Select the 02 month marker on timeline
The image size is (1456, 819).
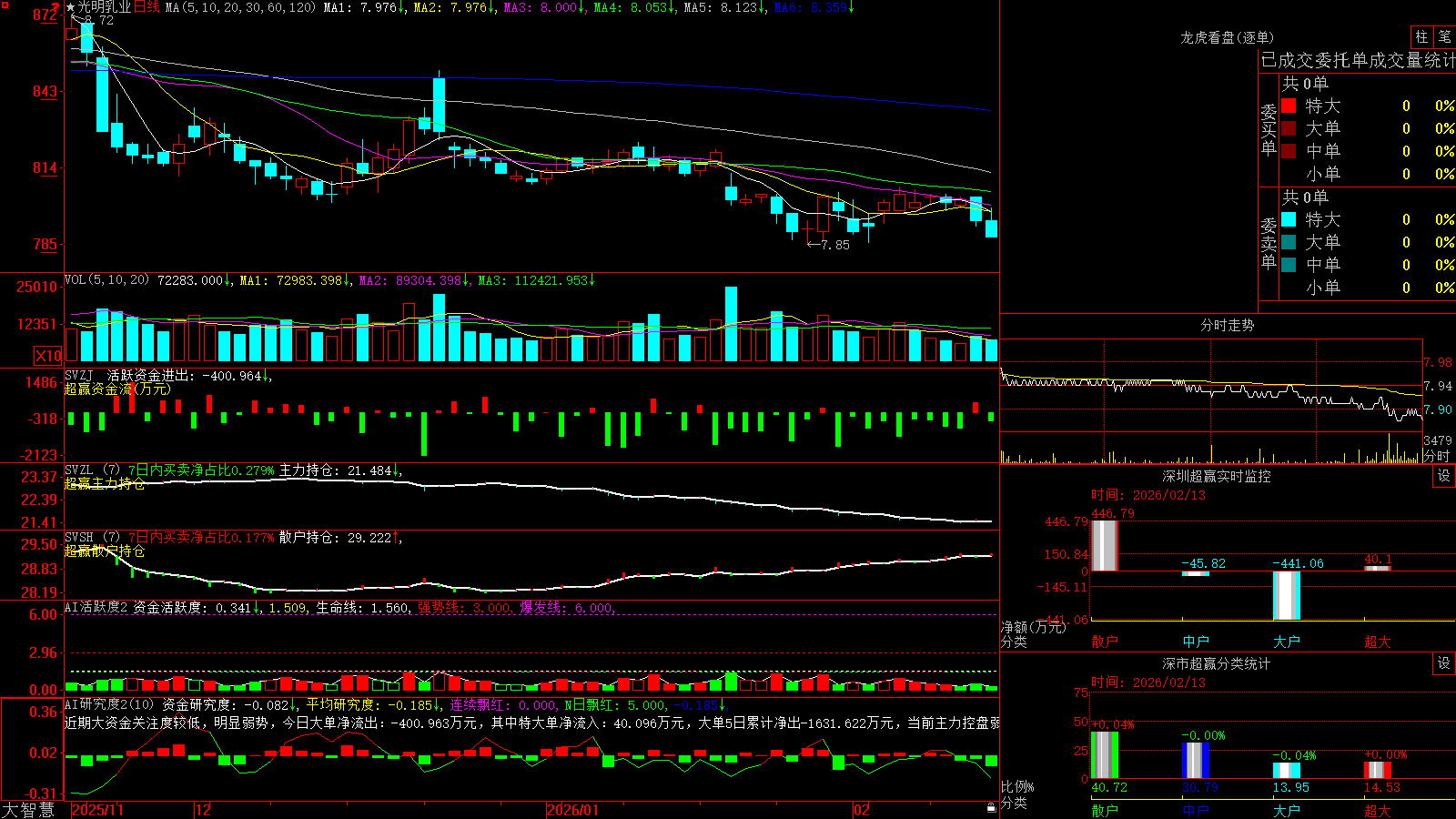[862, 810]
